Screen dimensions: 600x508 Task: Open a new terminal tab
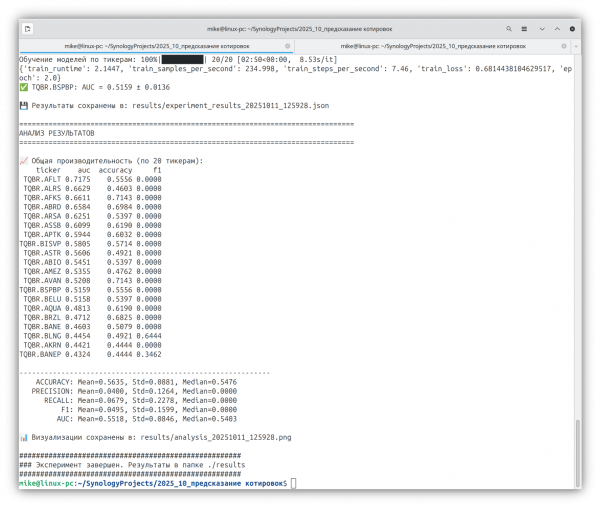[x=26, y=31]
